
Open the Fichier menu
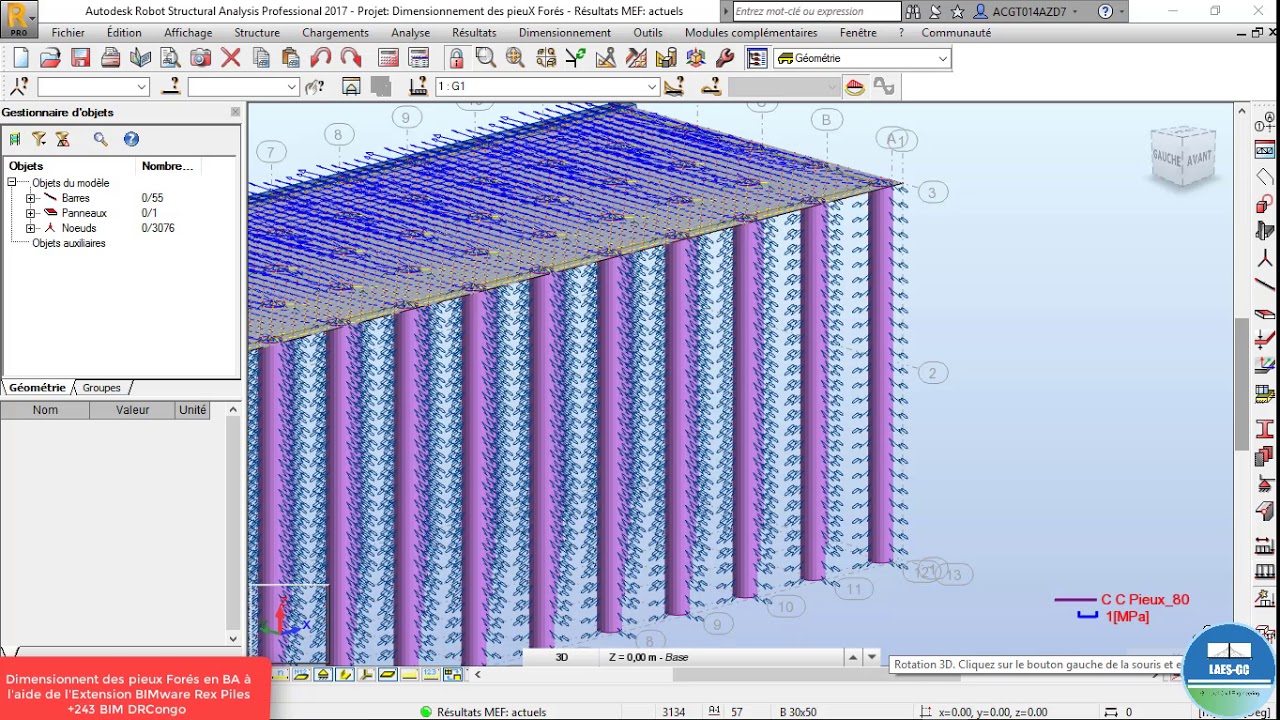pos(68,32)
